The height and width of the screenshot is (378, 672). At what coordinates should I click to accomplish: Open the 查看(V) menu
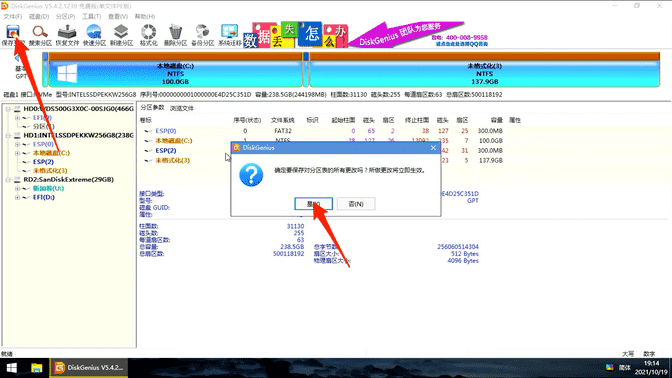(x=118, y=16)
